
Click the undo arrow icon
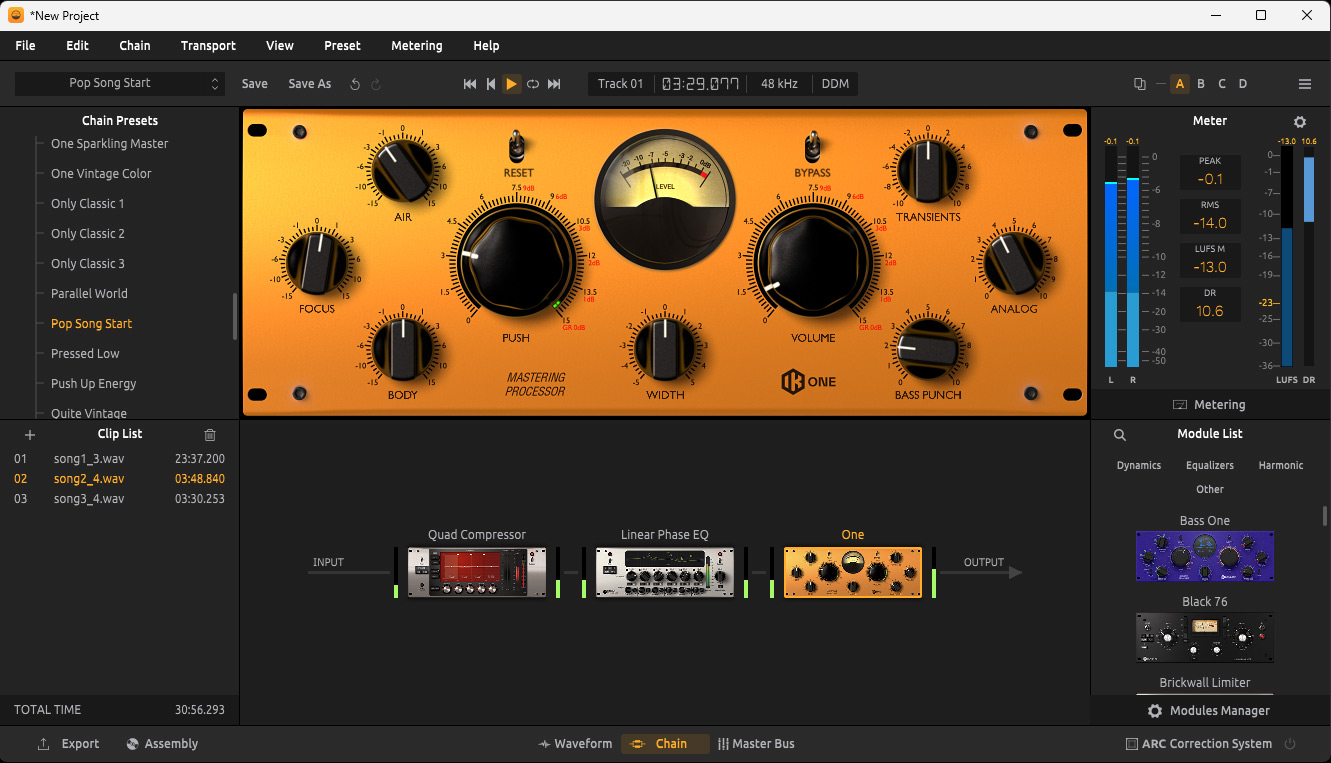[355, 84]
